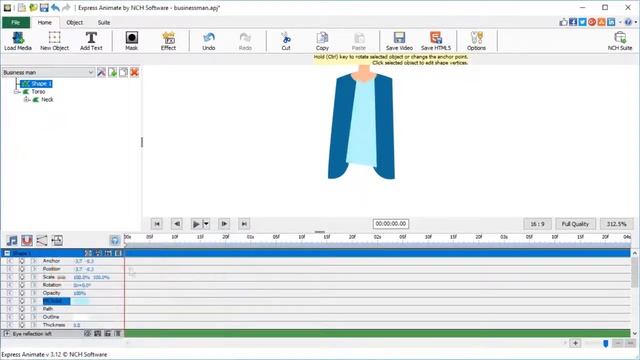This screenshot has width=640, height=360.
Task: Click the thumbs-up like icon
Action: coord(564,22)
